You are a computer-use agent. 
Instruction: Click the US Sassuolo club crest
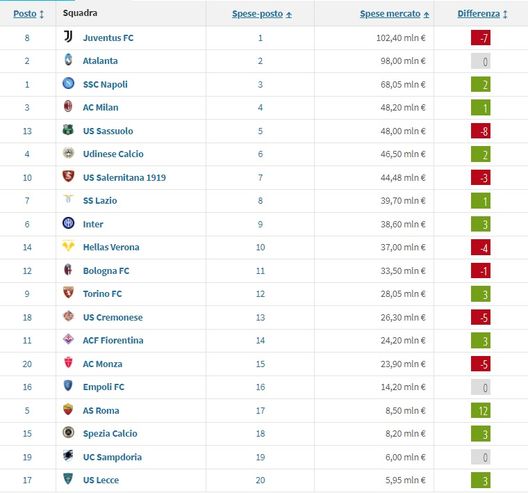[x=68, y=130]
